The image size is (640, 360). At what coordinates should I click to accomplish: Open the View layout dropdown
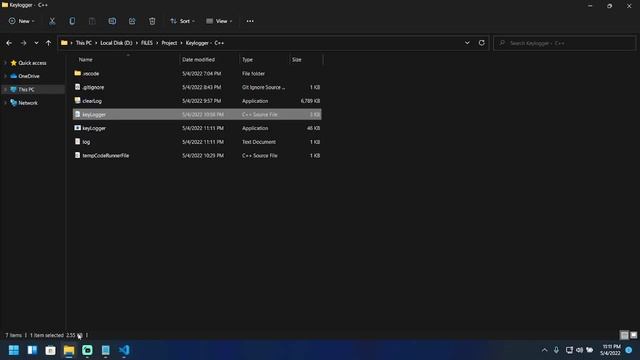pyautogui.click(x=219, y=21)
